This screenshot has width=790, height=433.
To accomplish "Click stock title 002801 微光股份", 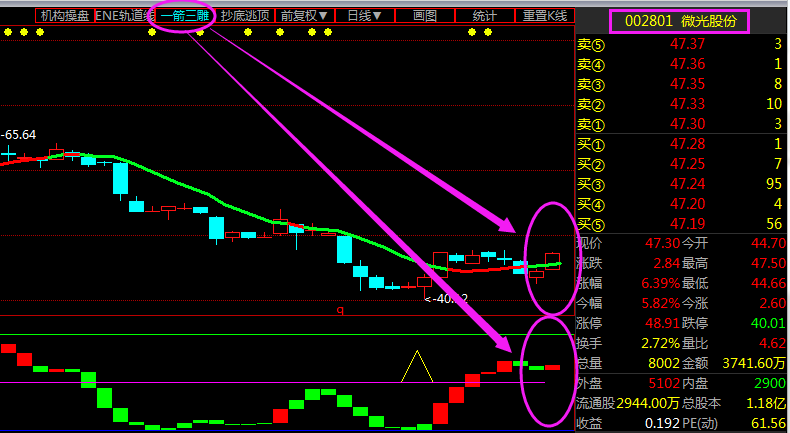I will (x=678, y=21).
